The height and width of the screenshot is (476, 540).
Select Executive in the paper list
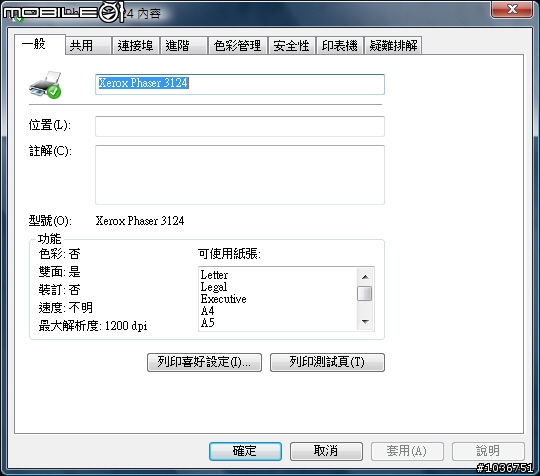[224, 299]
